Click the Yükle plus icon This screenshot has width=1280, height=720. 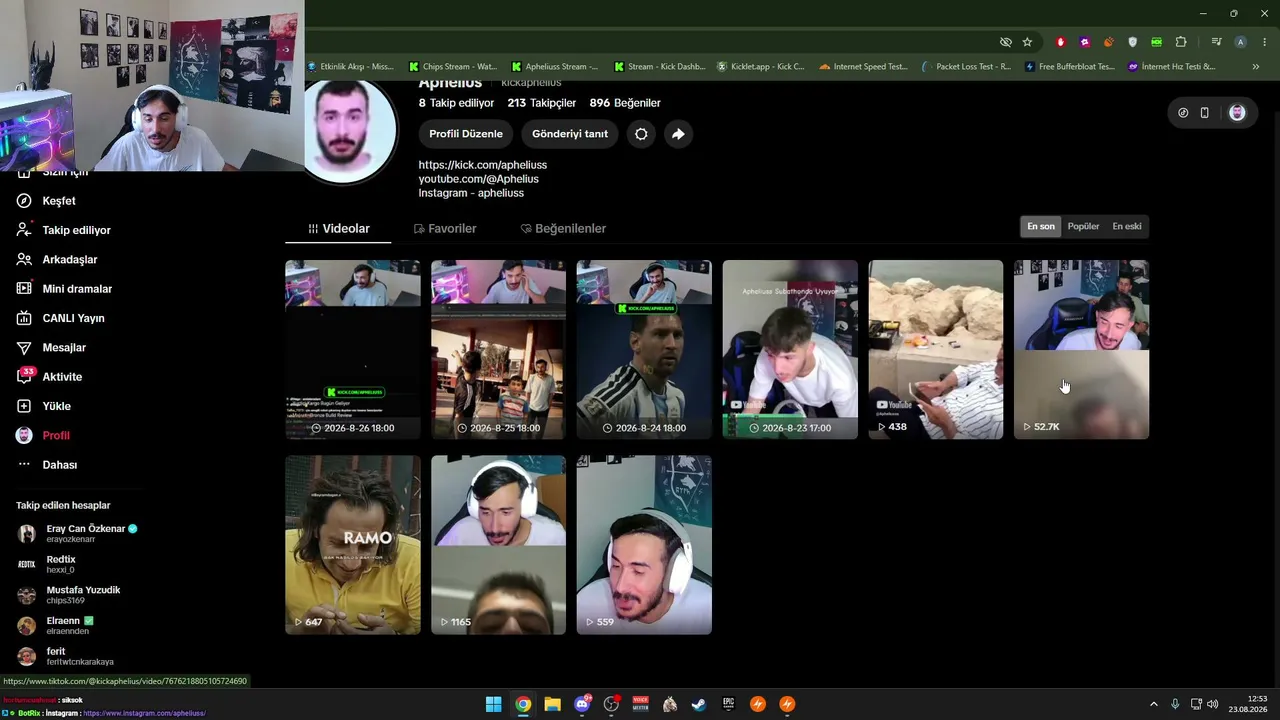(24, 406)
